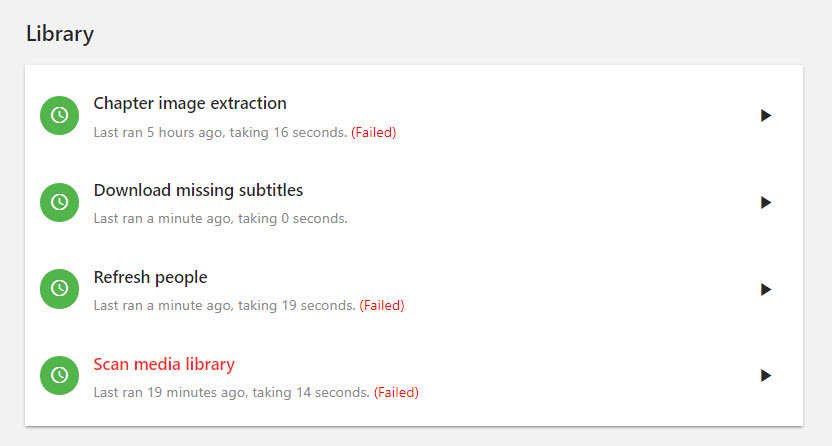
Task: Start the Download missing subtitles task
Action: (765, 202)
